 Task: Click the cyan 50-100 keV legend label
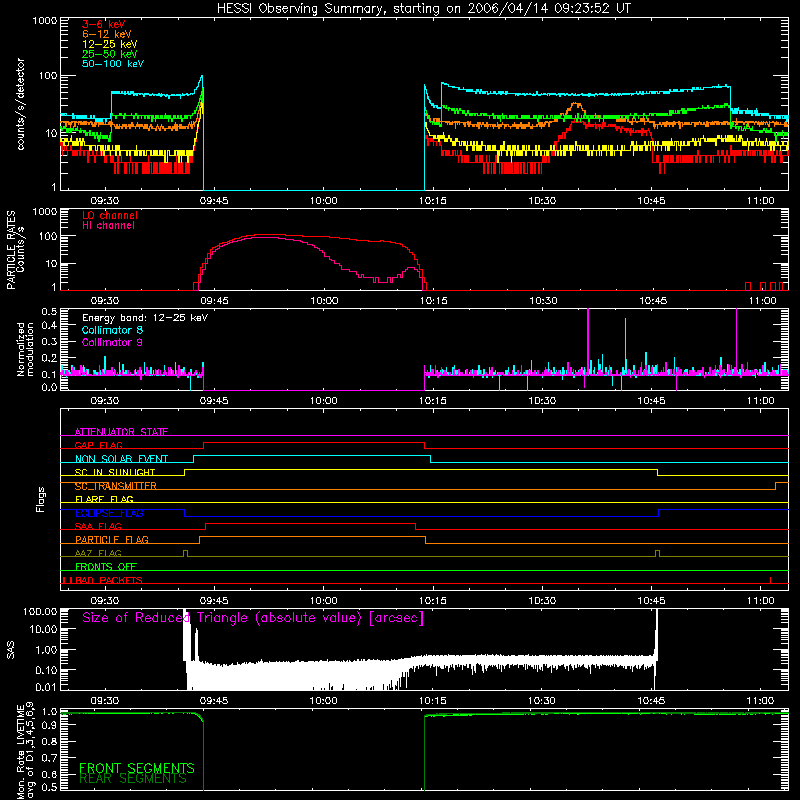coord(112,64)
